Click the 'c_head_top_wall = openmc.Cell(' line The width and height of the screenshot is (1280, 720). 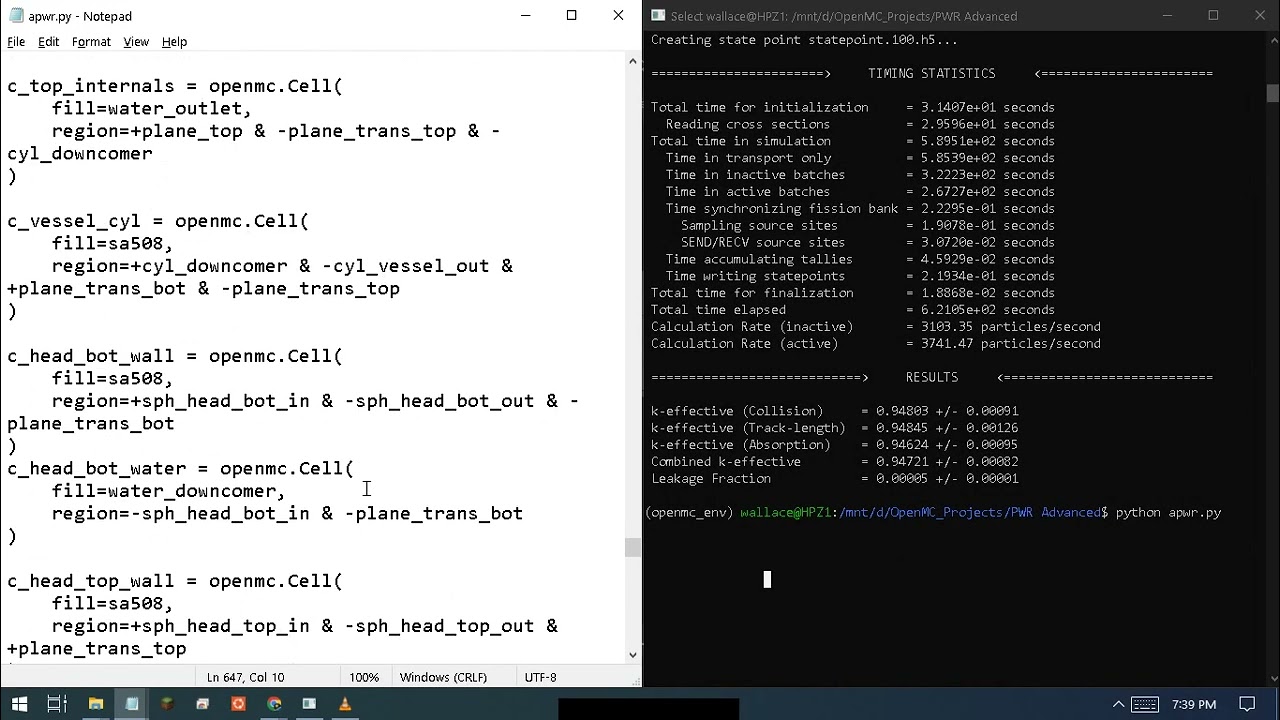(175, 581)
